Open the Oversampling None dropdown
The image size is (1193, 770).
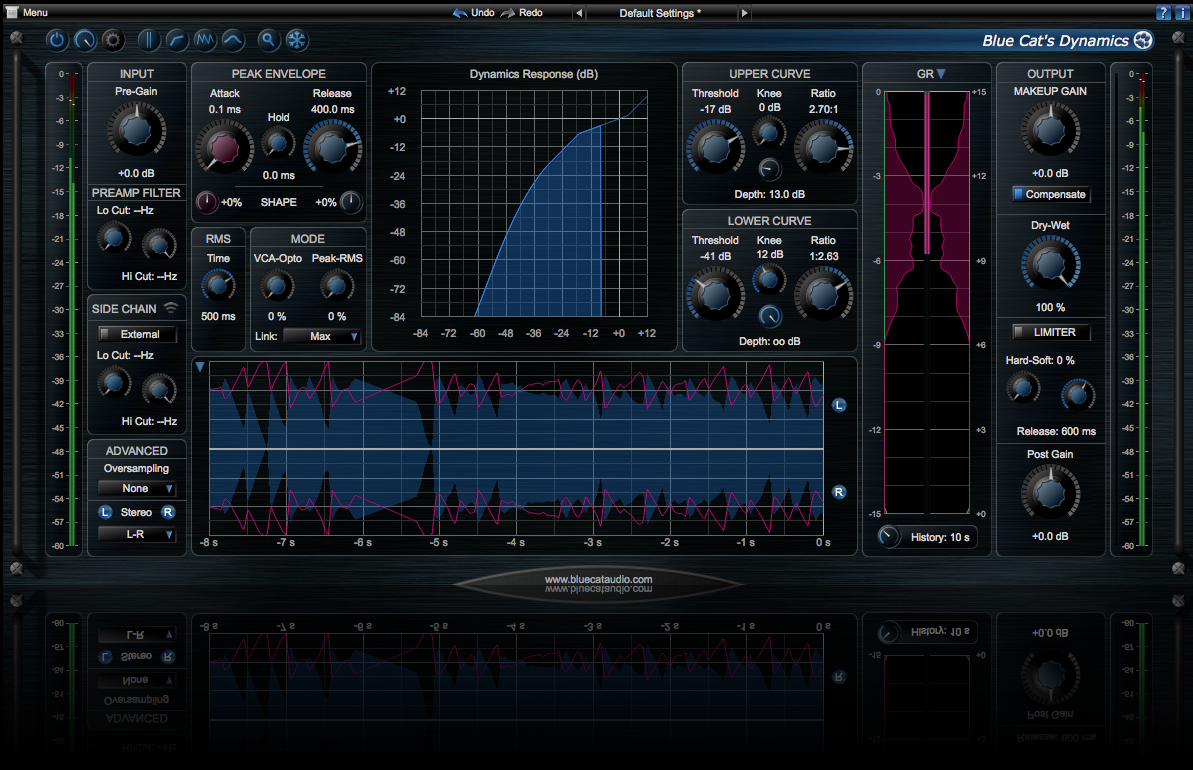[136, 488]
